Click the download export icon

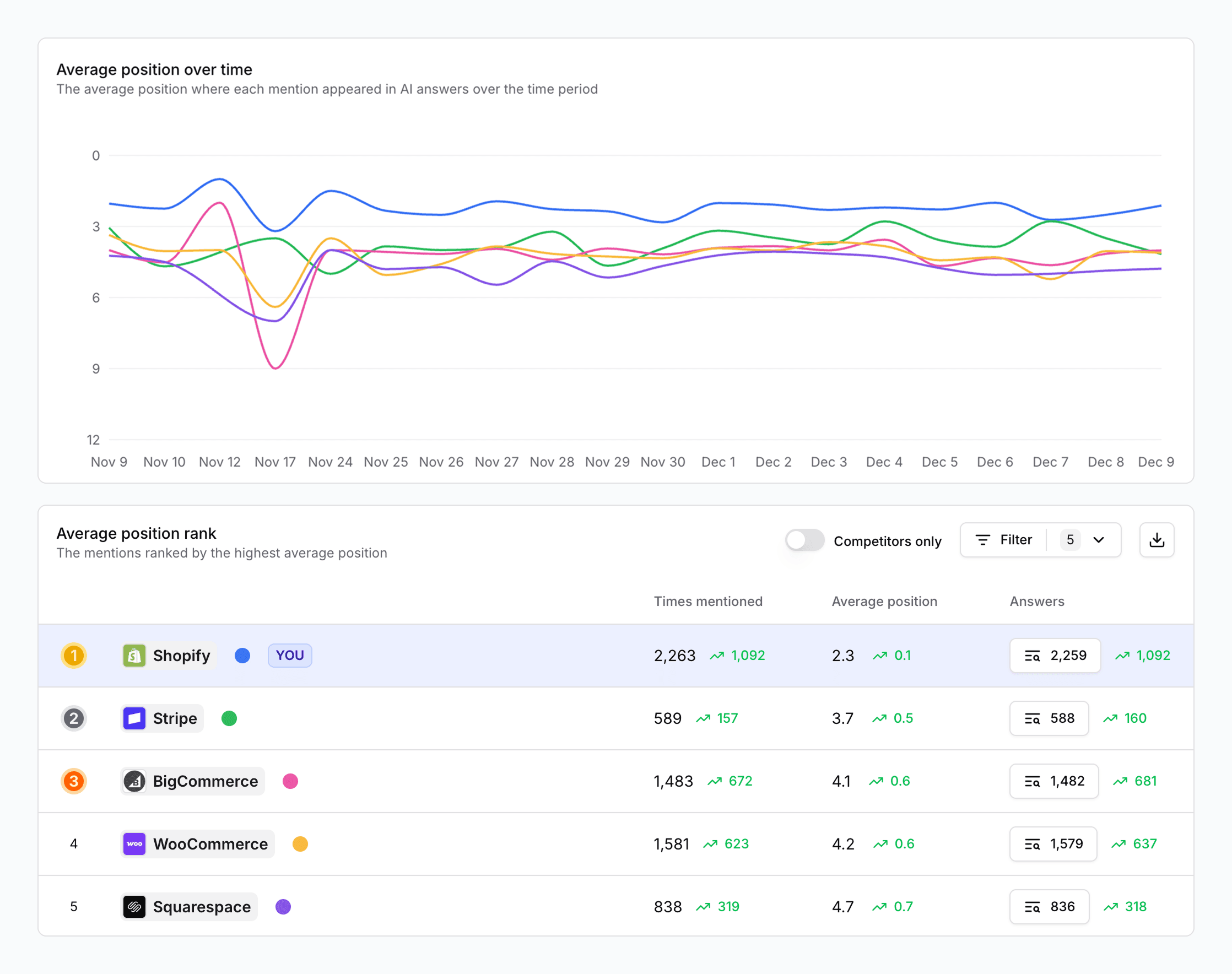pos(1157,540)
